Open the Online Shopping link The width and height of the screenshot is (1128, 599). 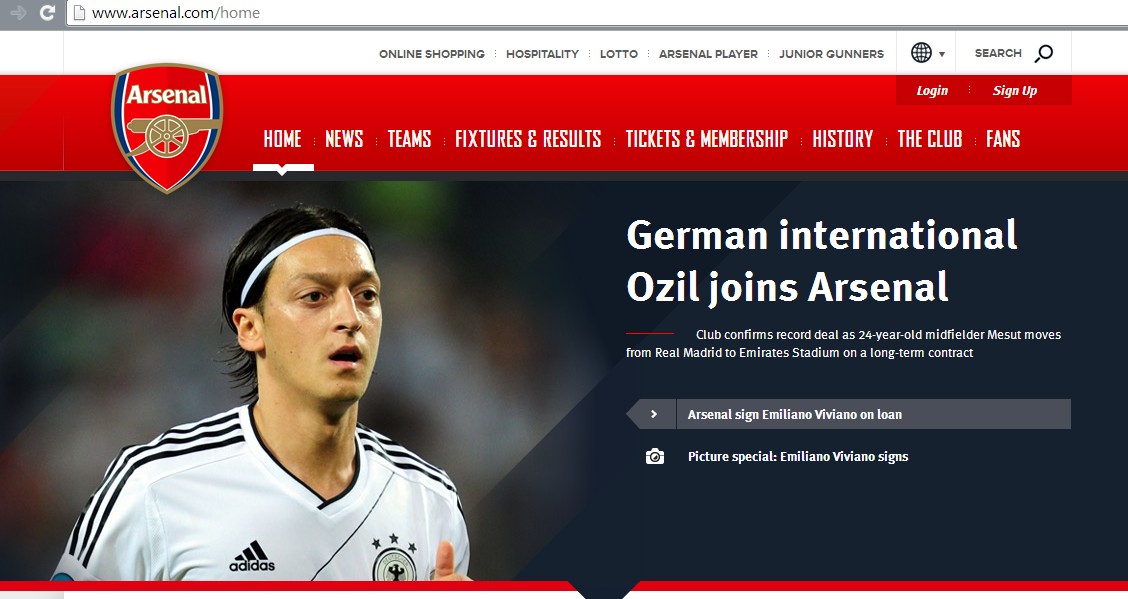click(x=432, y=54)
